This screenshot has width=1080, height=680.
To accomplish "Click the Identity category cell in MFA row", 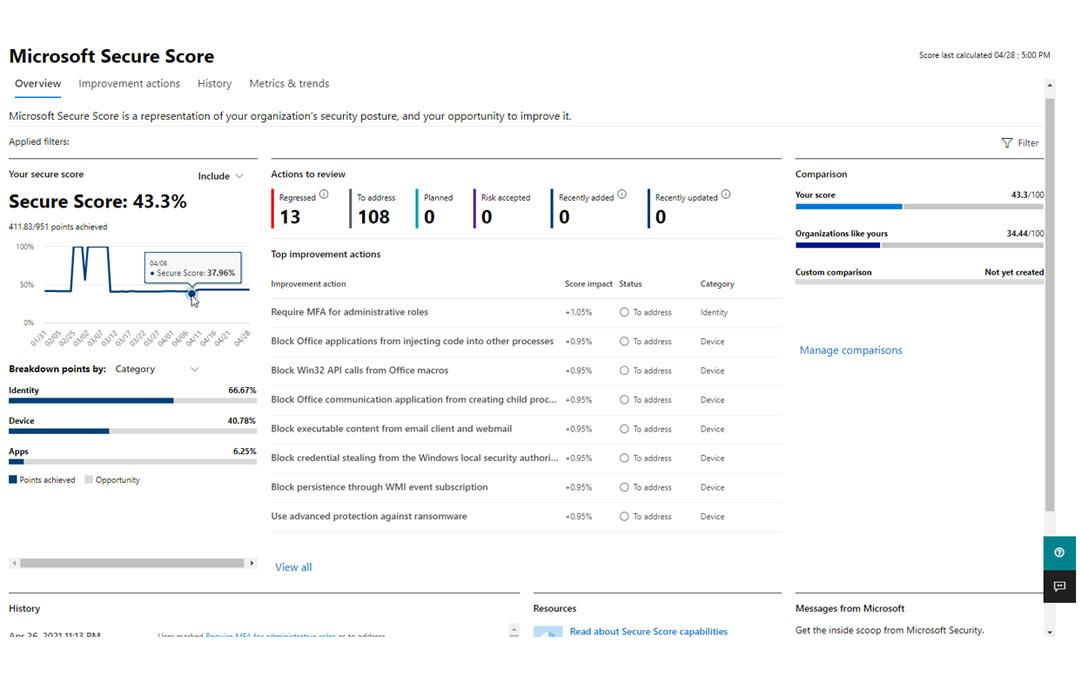I will click(714, 312).
